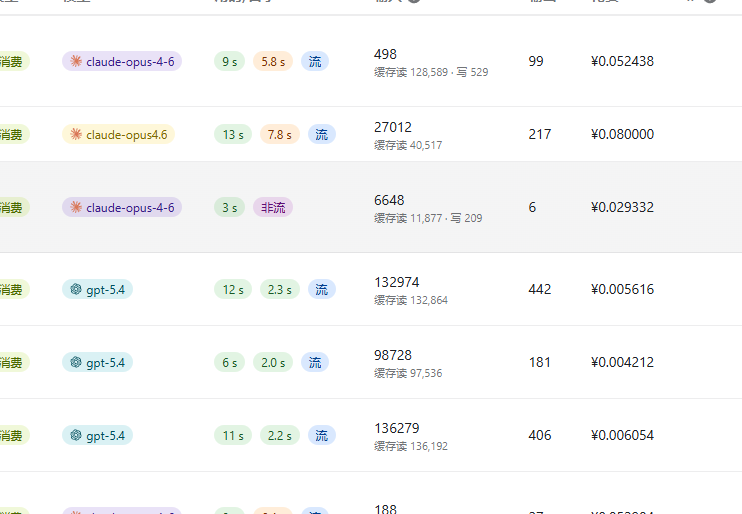Click the 6 s duration badge
This screenshot has height=514, width=742.
tap(230, 363)
